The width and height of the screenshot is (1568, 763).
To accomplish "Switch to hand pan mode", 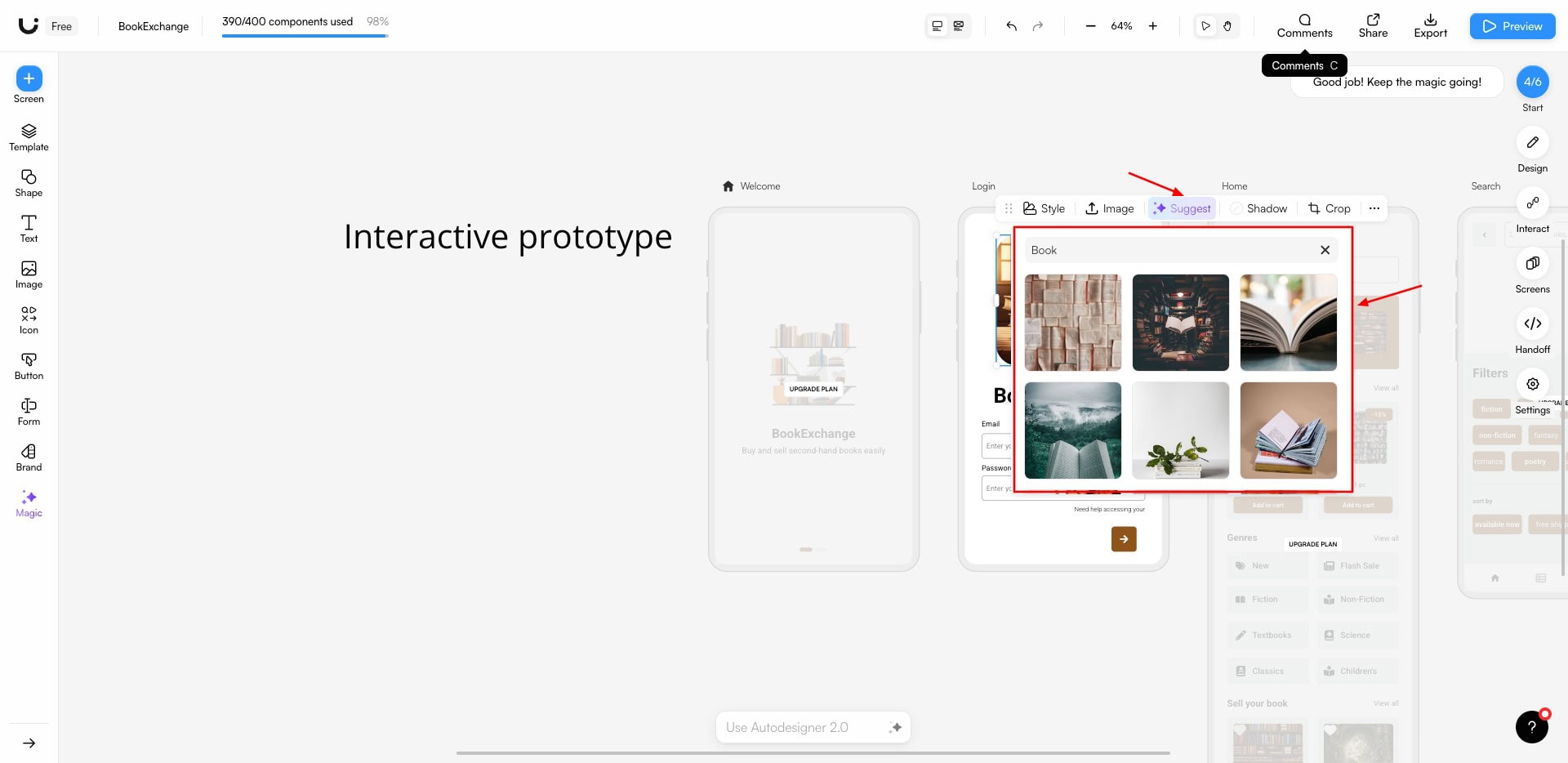I will click(x=1227, y=26).
